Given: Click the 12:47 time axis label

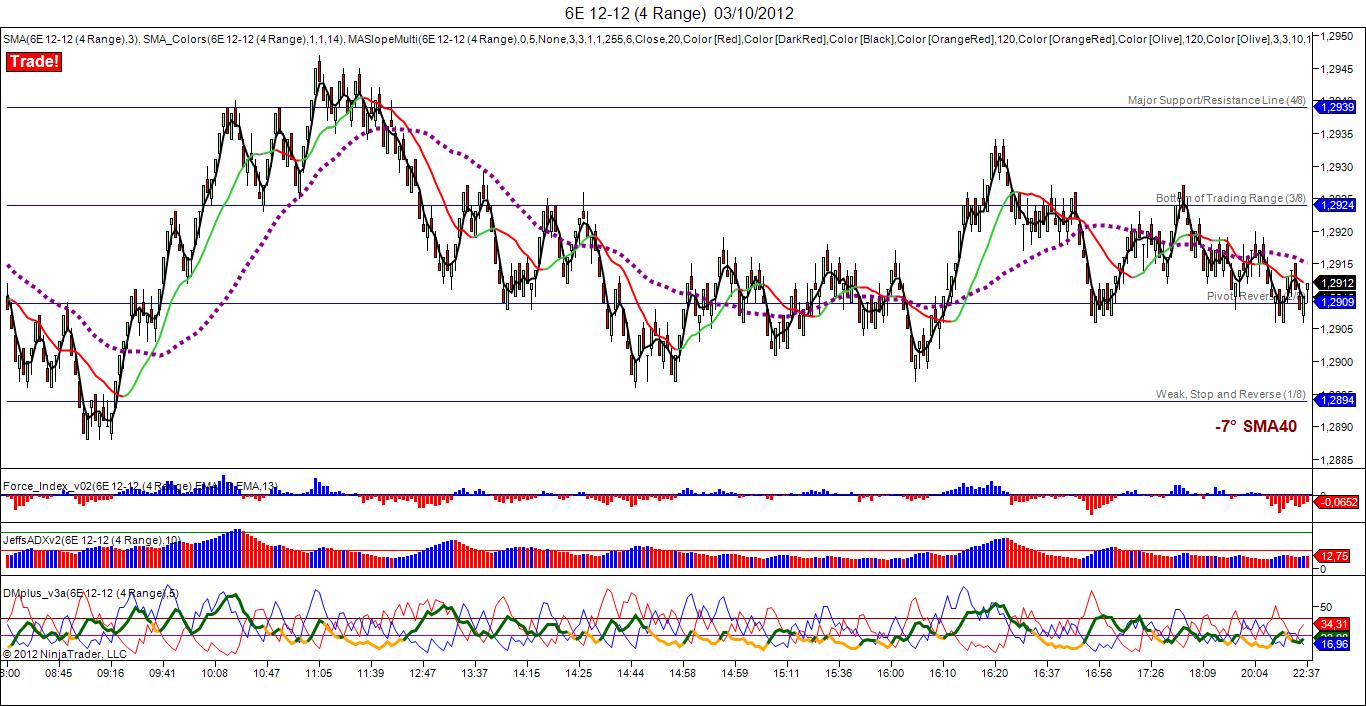Looking at the screenshot, I should coord(422,674).
